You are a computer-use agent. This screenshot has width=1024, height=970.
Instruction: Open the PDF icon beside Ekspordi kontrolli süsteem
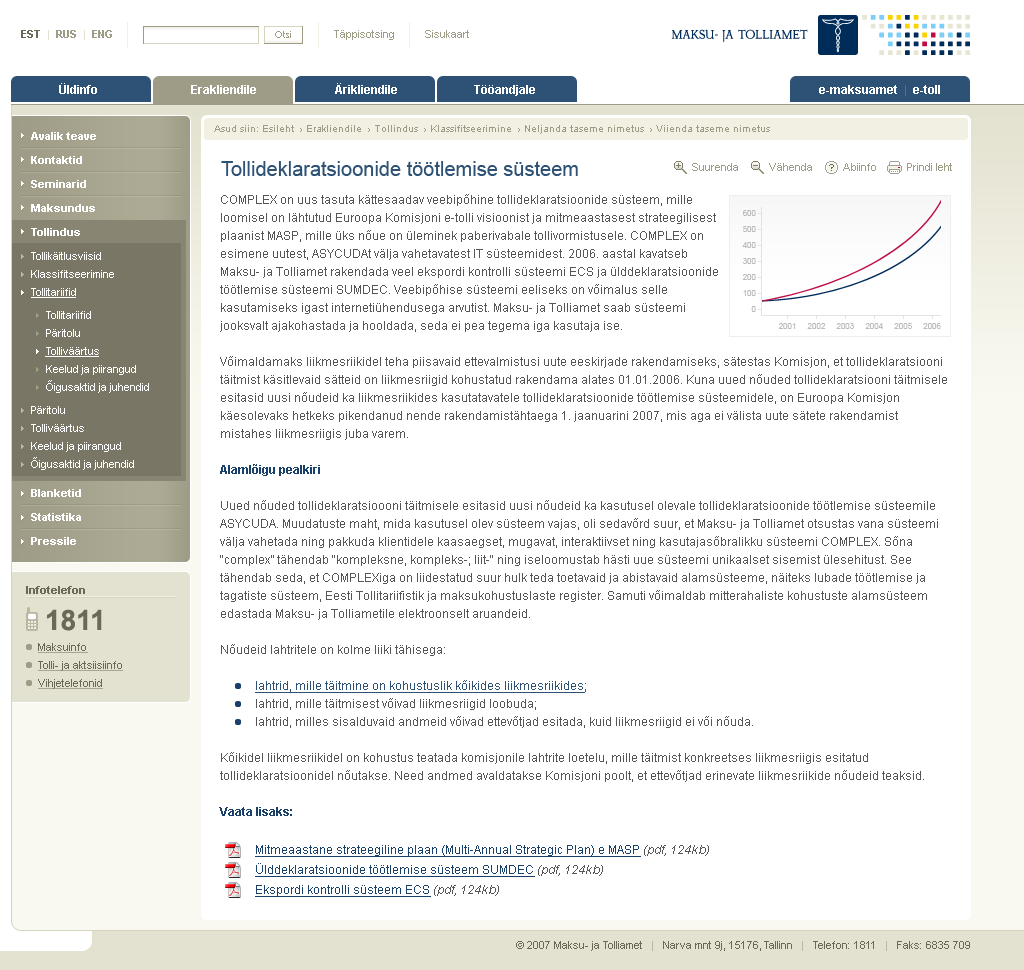coord(233,890)
